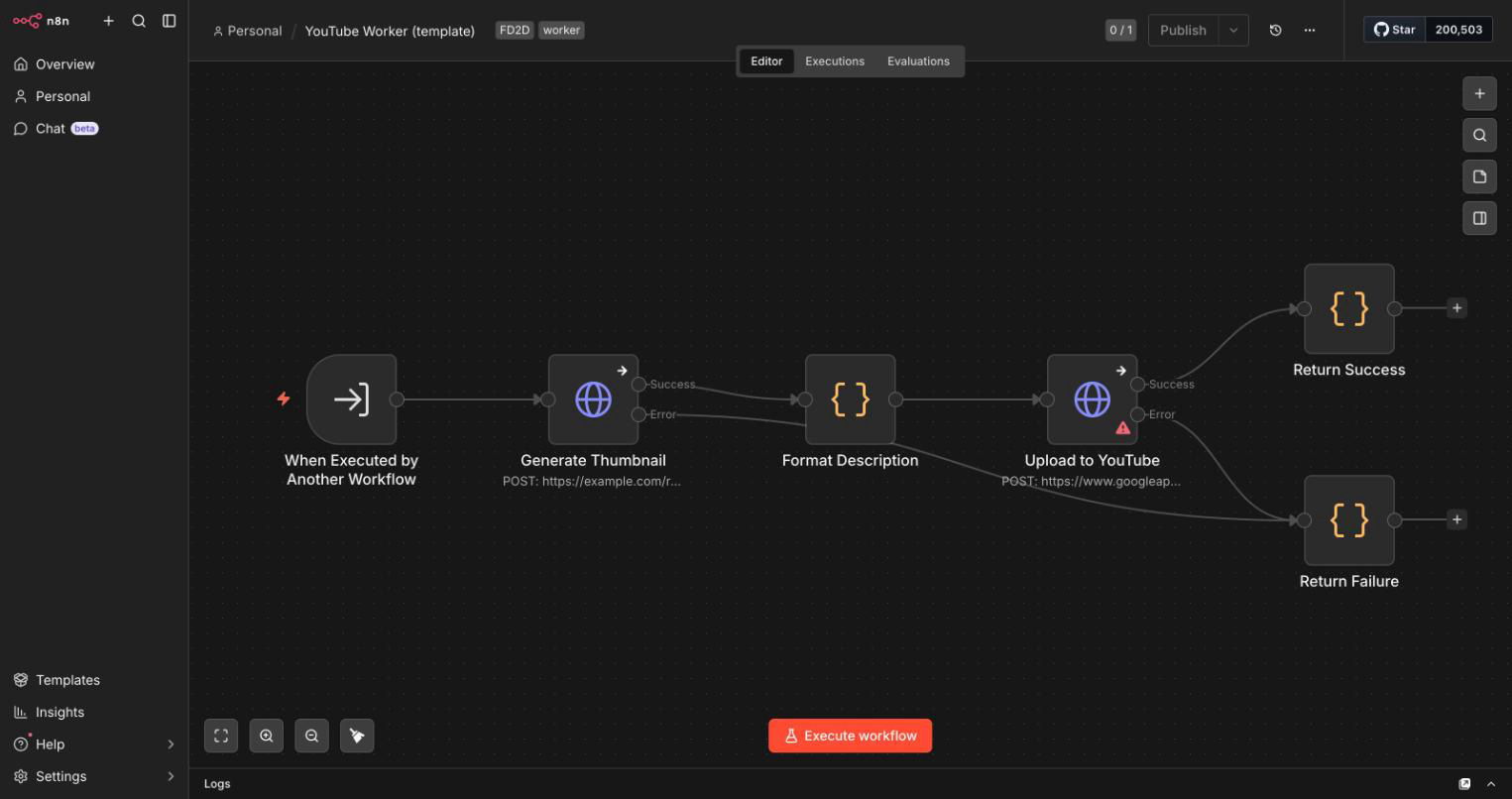Click the 0/1 counter beside Publish
This screenshot has width=1512, height=799.
(x=1120, y=30)
